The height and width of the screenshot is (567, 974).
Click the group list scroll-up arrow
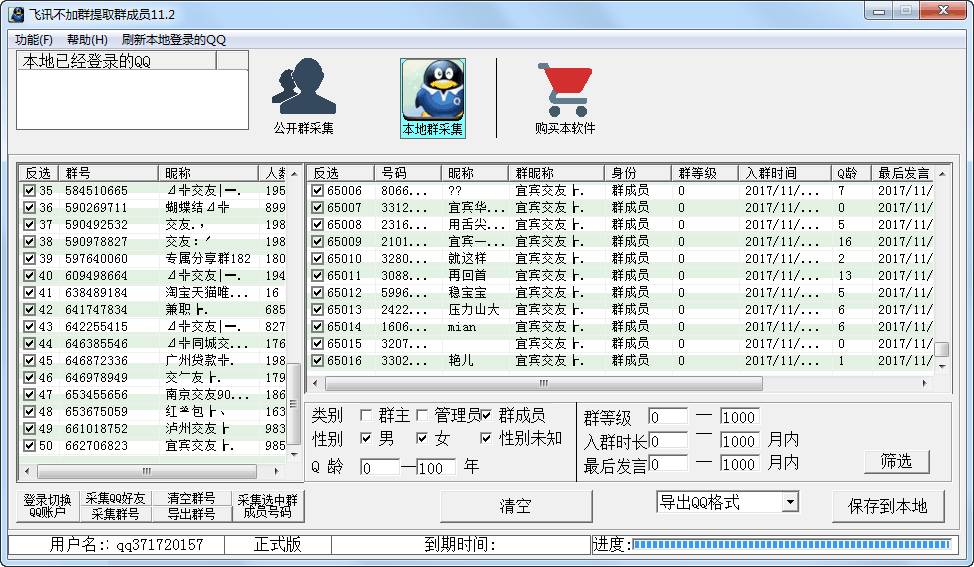pyautogui.click(x=294, y=173)
